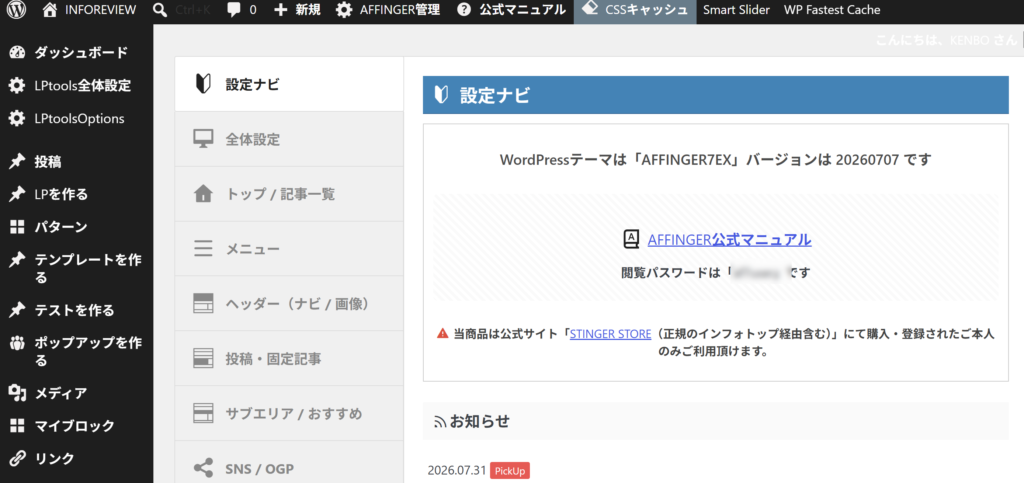Click the grid icon beside マイブロック
This screenshot has height=483, width=1024.
point(18,426)
